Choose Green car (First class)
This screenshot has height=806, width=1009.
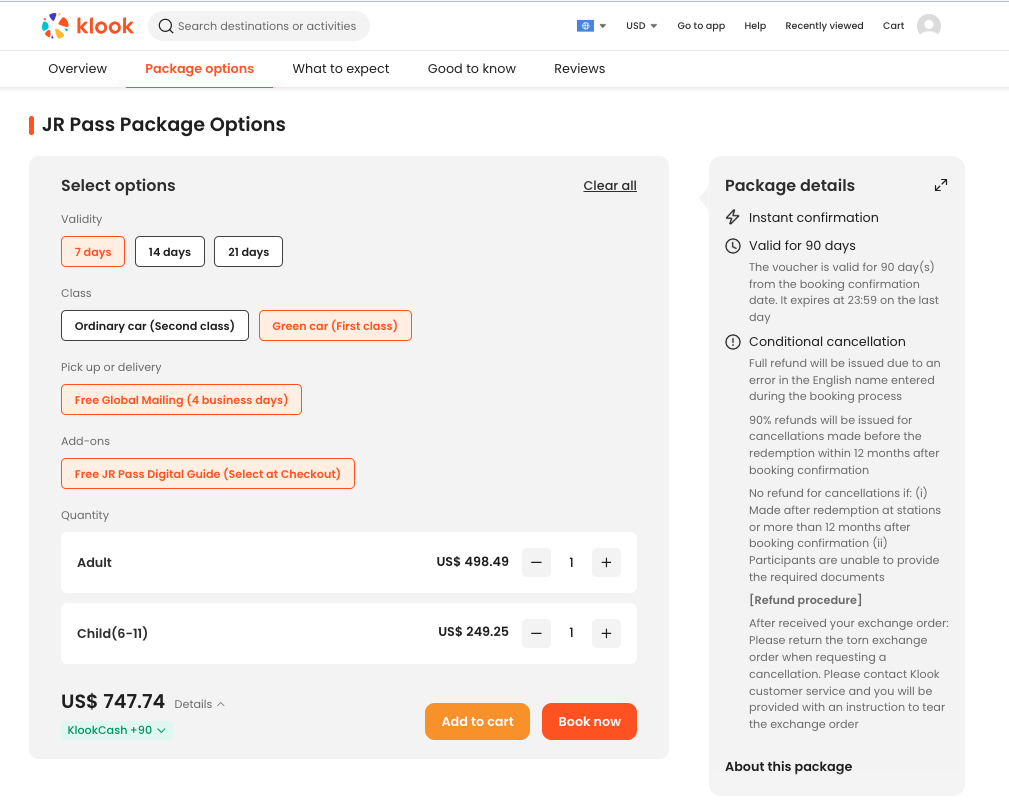pos(335,325)
